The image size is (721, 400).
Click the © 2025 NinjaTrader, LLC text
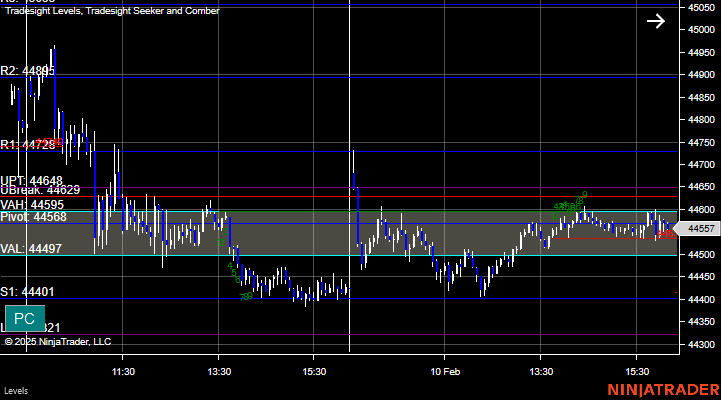tap(58, 342)
